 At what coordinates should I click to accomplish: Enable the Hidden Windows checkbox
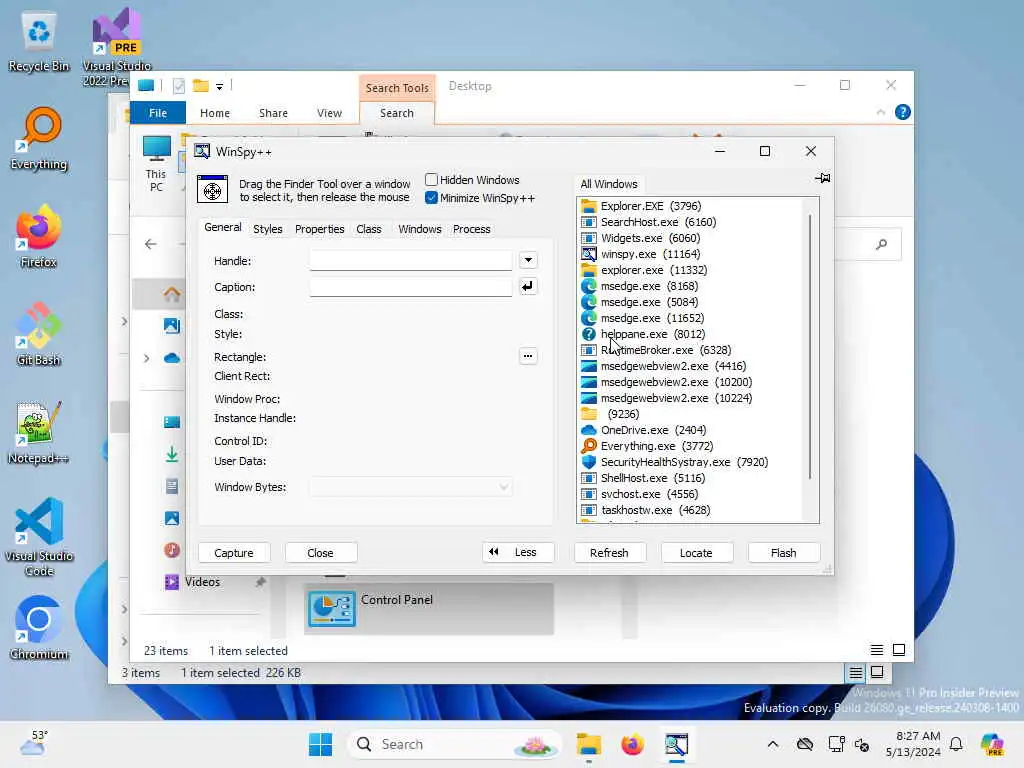coord(431,180)
